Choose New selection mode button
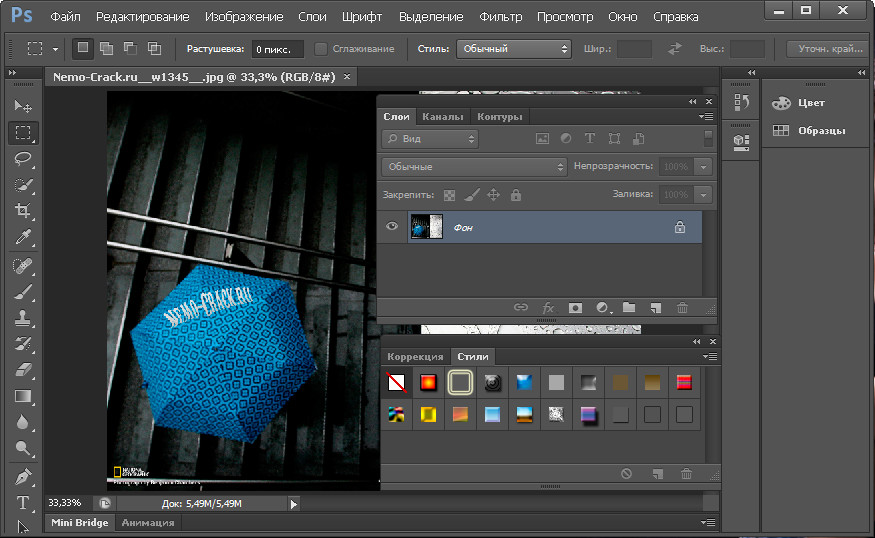This screenshot has height=538, width=875. point(83,49)
